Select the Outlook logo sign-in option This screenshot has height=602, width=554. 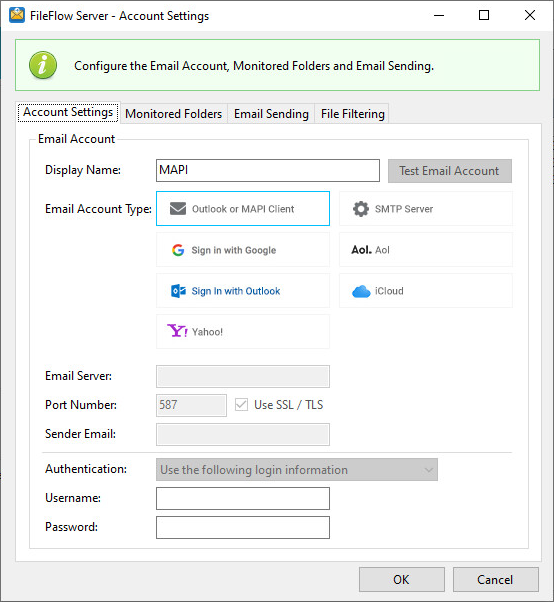pos(178,291)
